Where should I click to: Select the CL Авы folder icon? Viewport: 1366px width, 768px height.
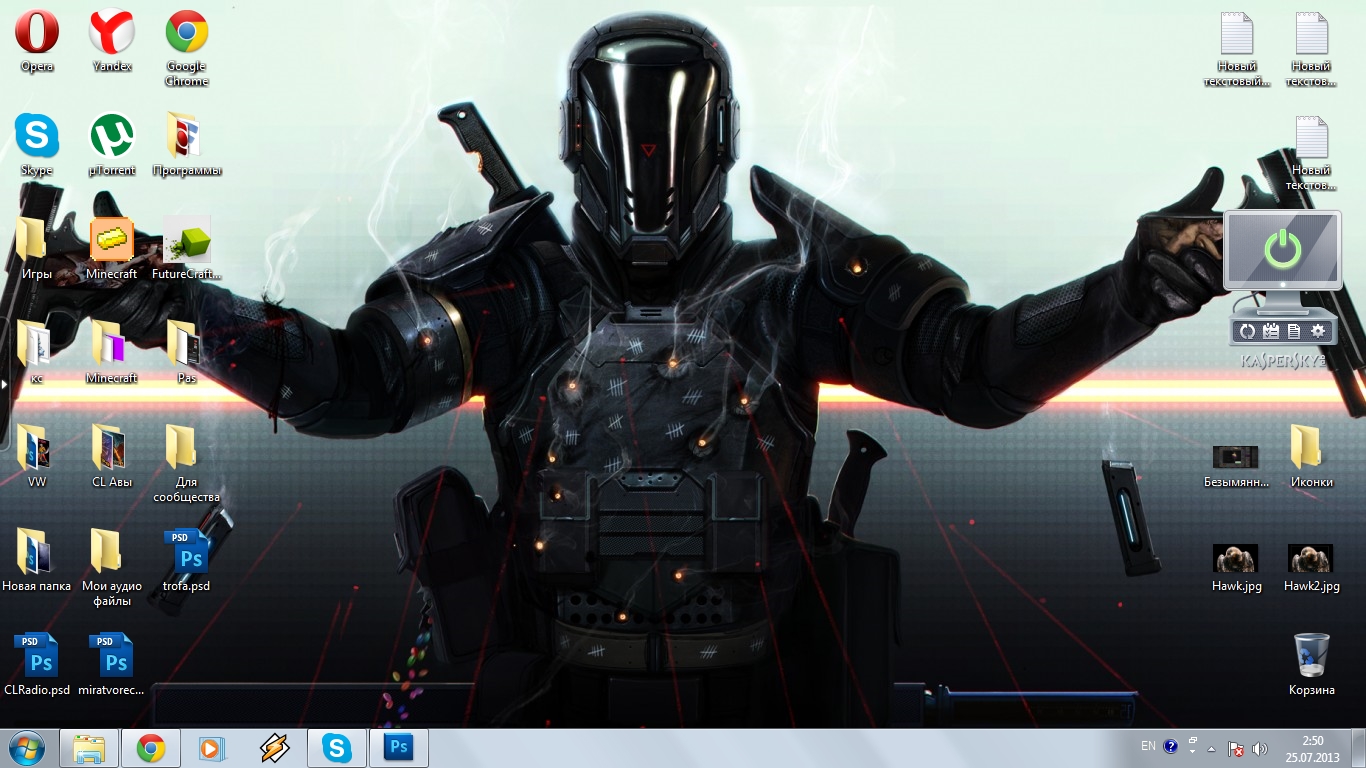click(x=112, y=456)
